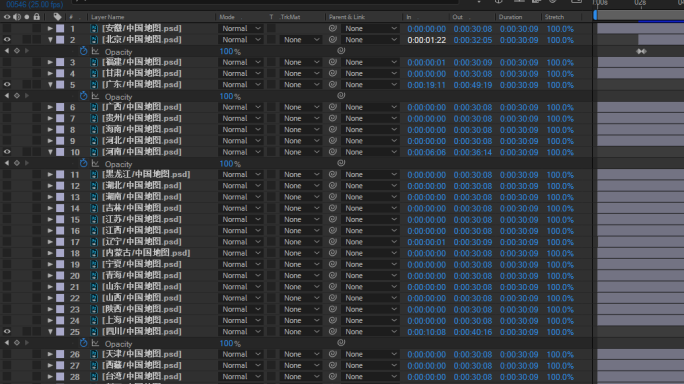Click Stretch value 100.0% of layer 25
This screenshot has width=684, height=384.
[560, 332]
